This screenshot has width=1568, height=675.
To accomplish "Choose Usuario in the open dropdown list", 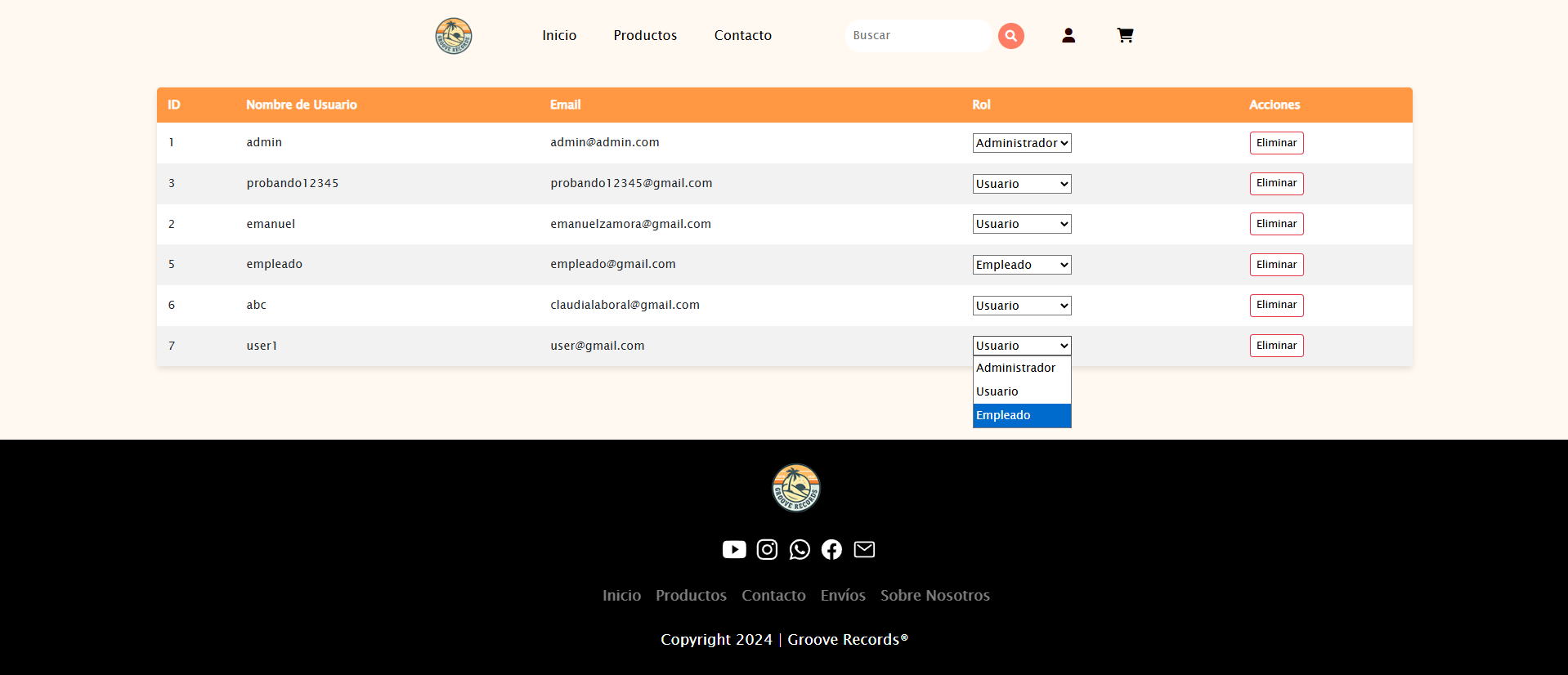I will [1022, 391].
